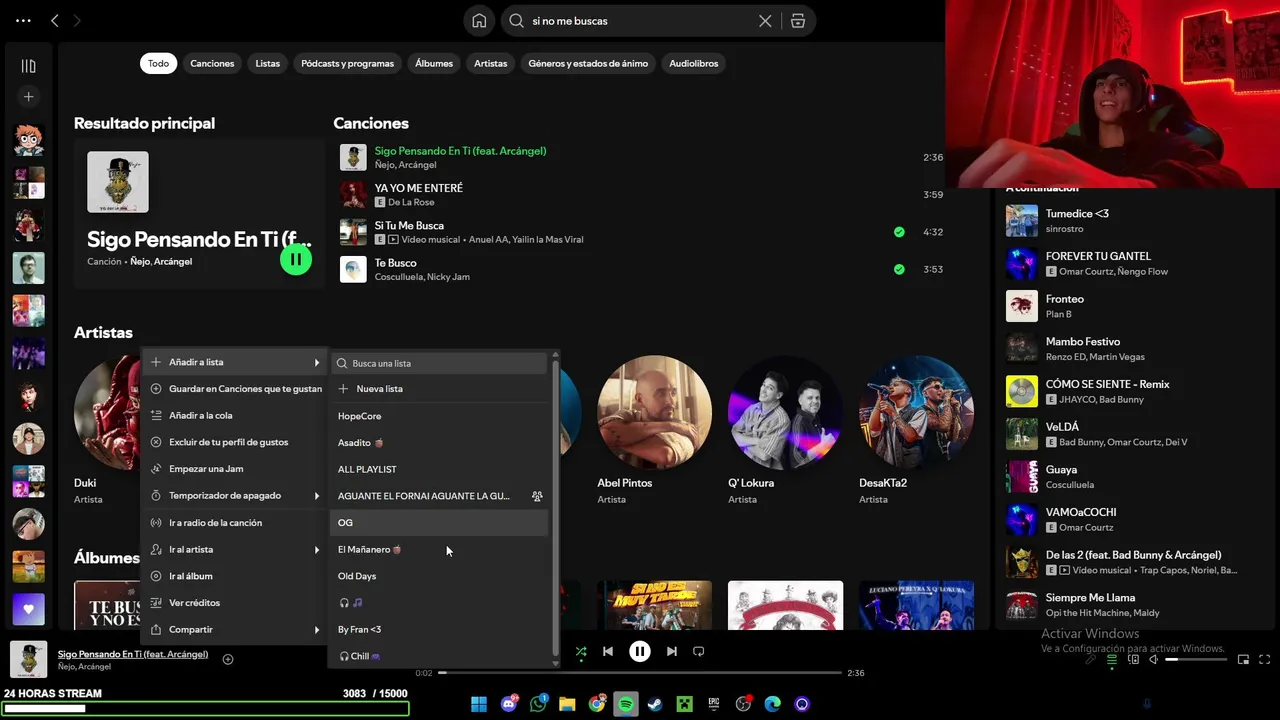
Task: Add to the OG playlist
Action: click(440, 522)
